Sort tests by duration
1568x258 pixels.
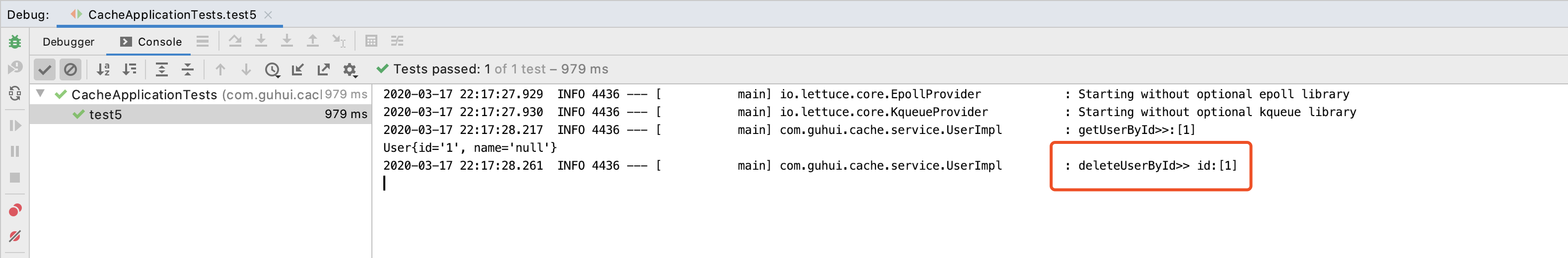click(x=129, y=69)
